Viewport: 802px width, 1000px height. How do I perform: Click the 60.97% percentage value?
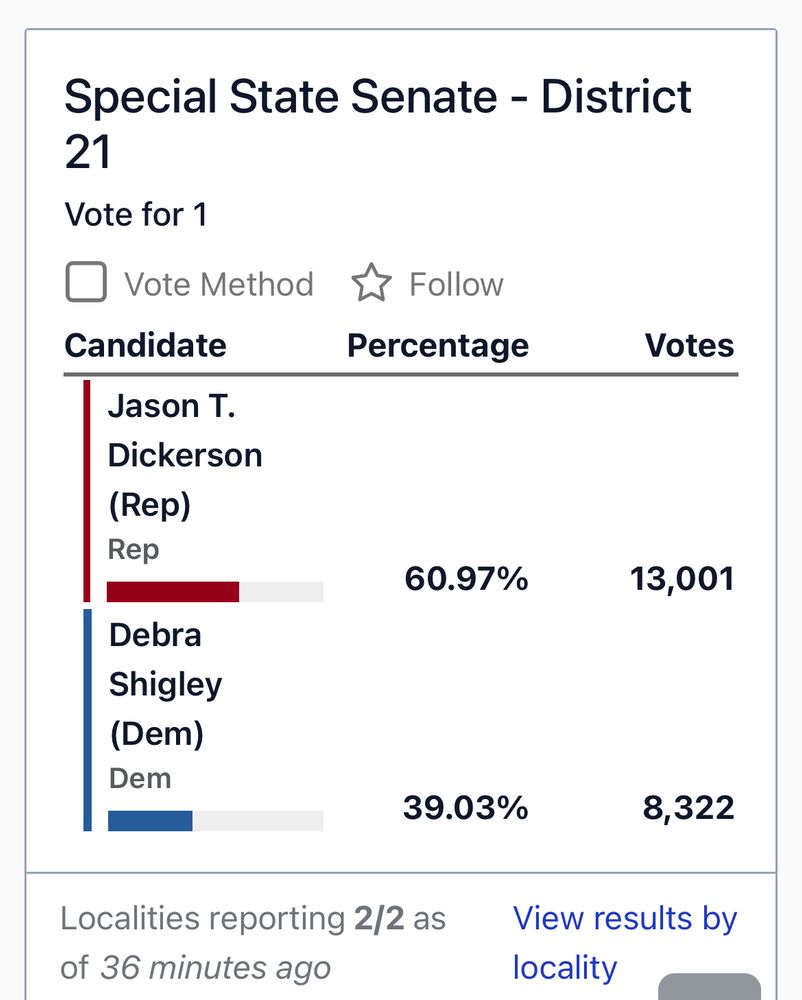coord(466,578)
